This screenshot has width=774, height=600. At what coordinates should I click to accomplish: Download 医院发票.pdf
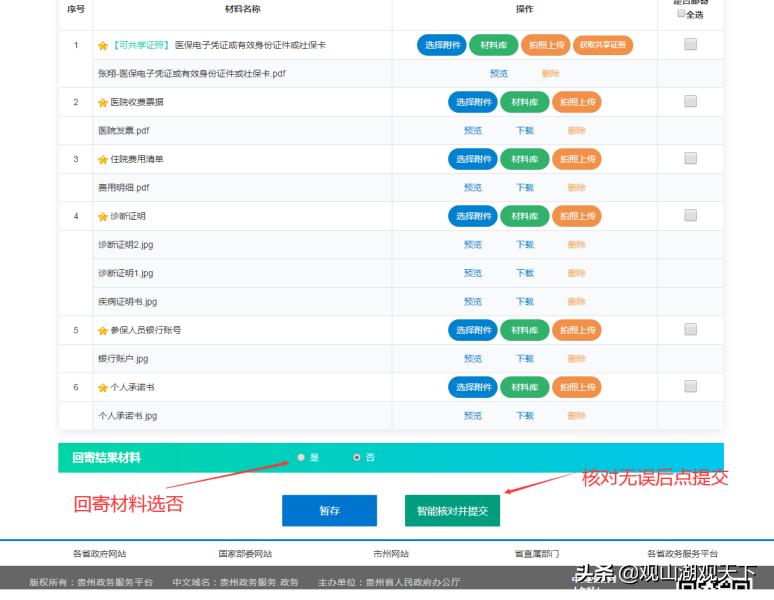pos(525,130)
